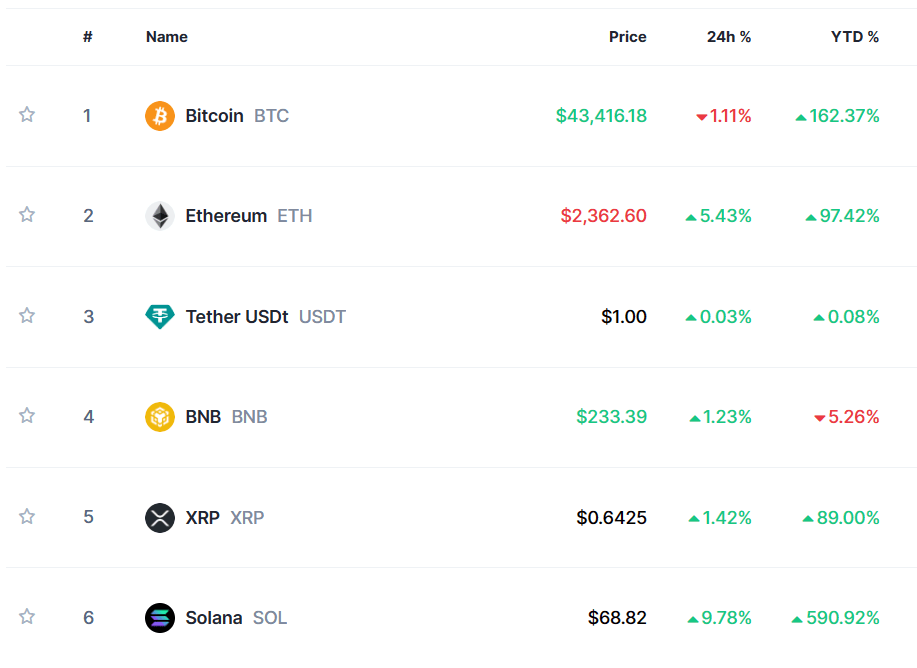Image resolution: width=917 pixels, height=668 pixels.
Task: Click the Solana coin logo
Action: (159, 617)
